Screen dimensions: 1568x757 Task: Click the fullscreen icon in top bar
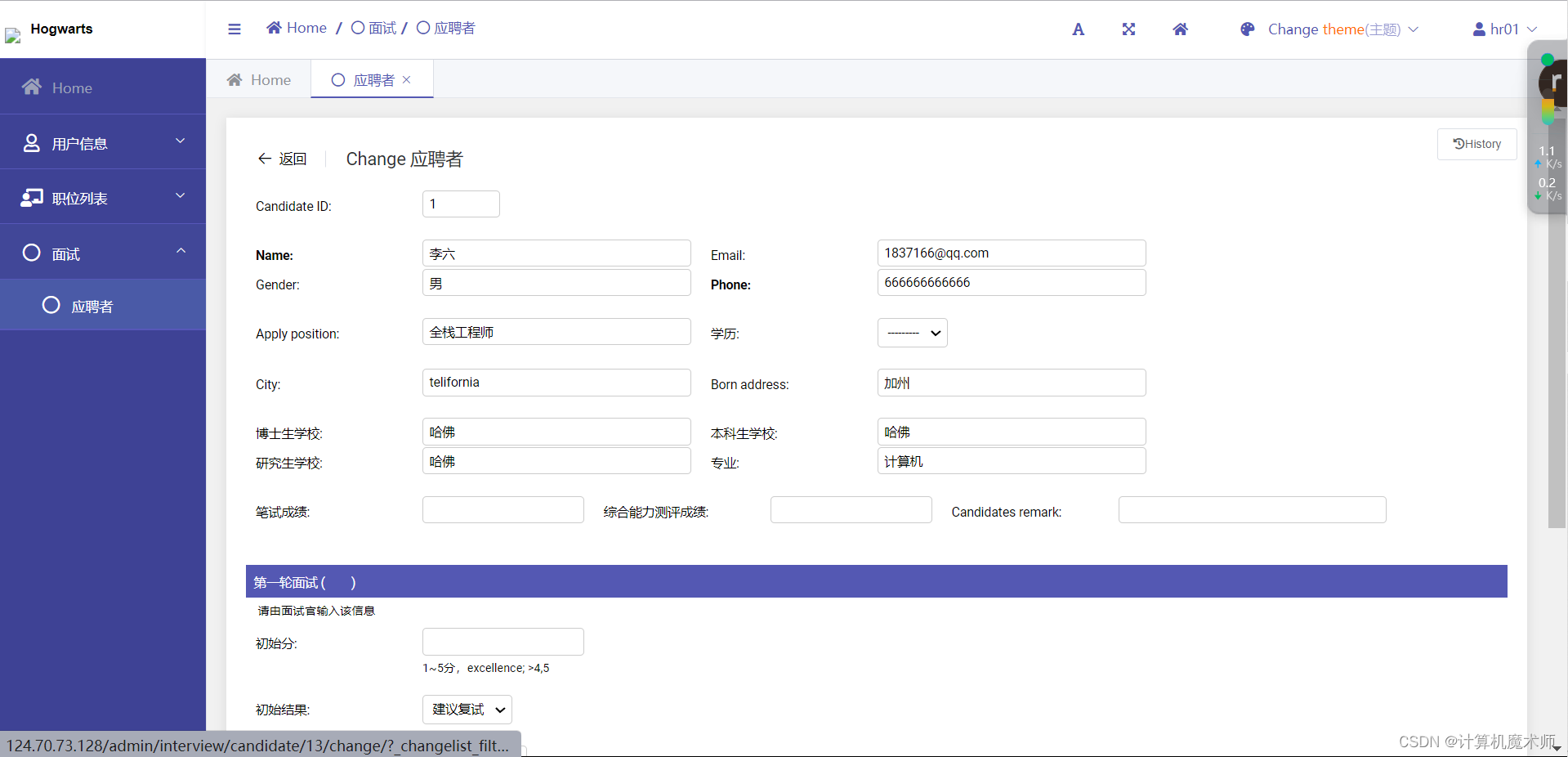click(x=1128, y=29)
